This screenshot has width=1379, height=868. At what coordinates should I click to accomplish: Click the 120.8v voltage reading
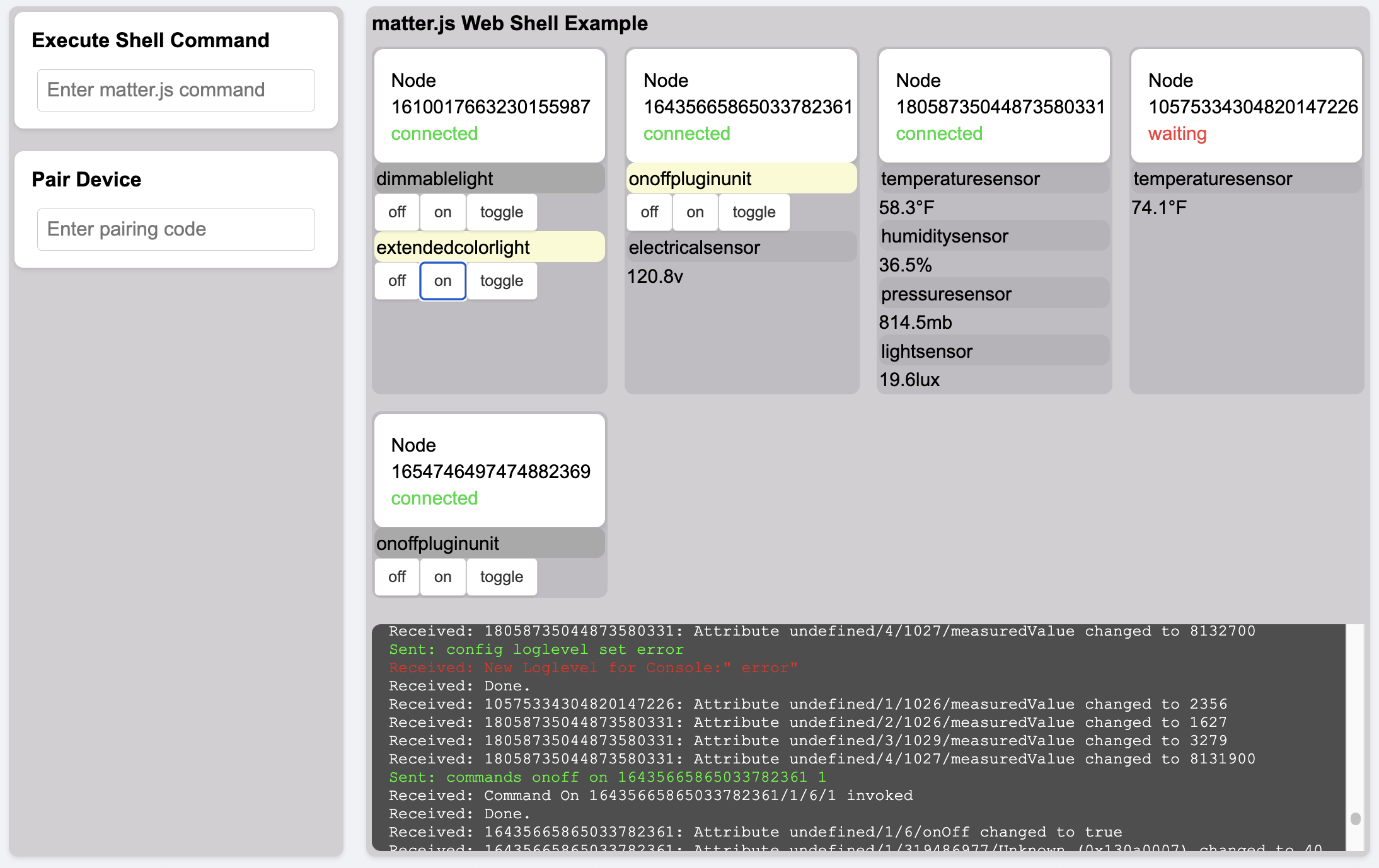coord(655,277)
